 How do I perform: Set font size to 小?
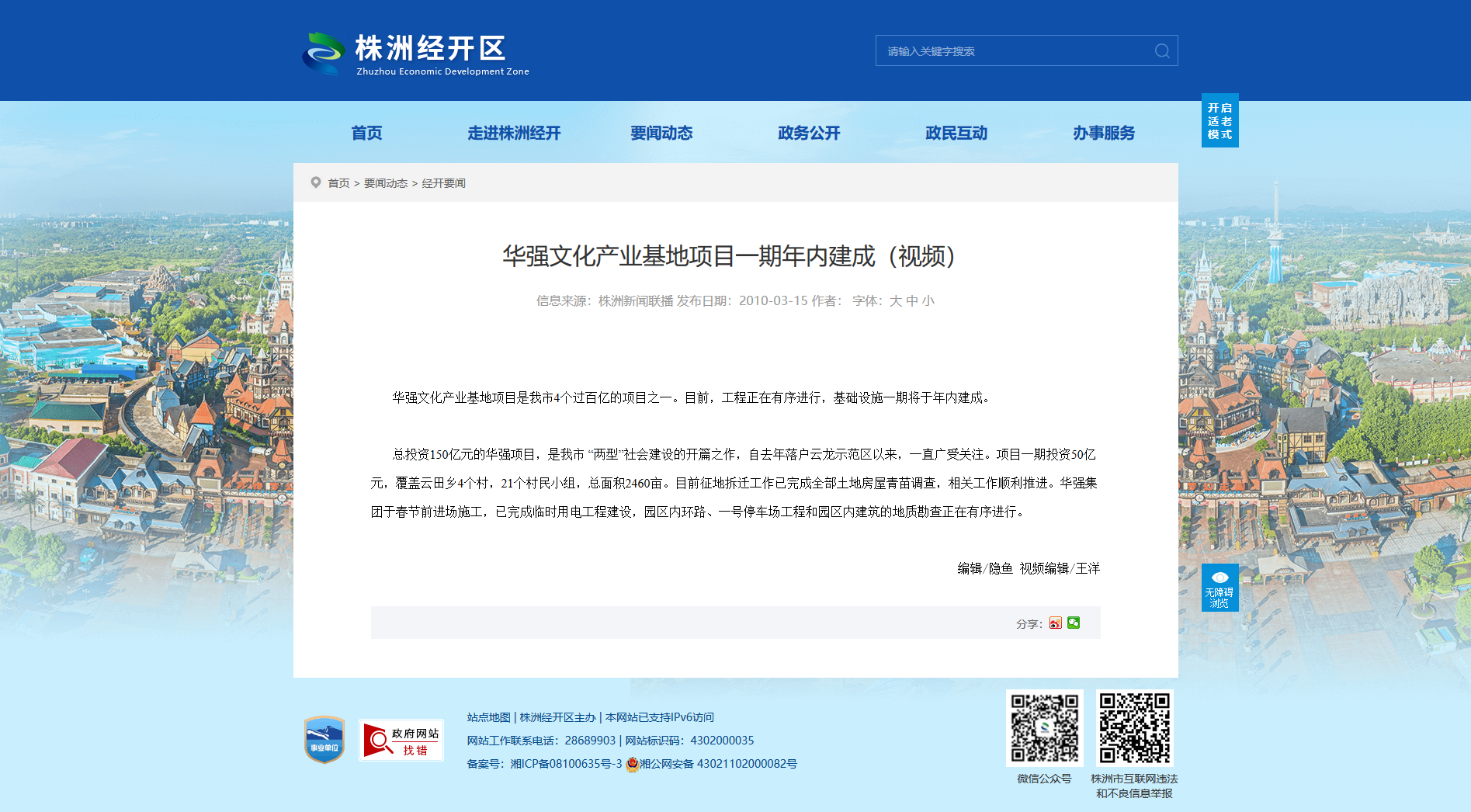click(x=928, y=301)
